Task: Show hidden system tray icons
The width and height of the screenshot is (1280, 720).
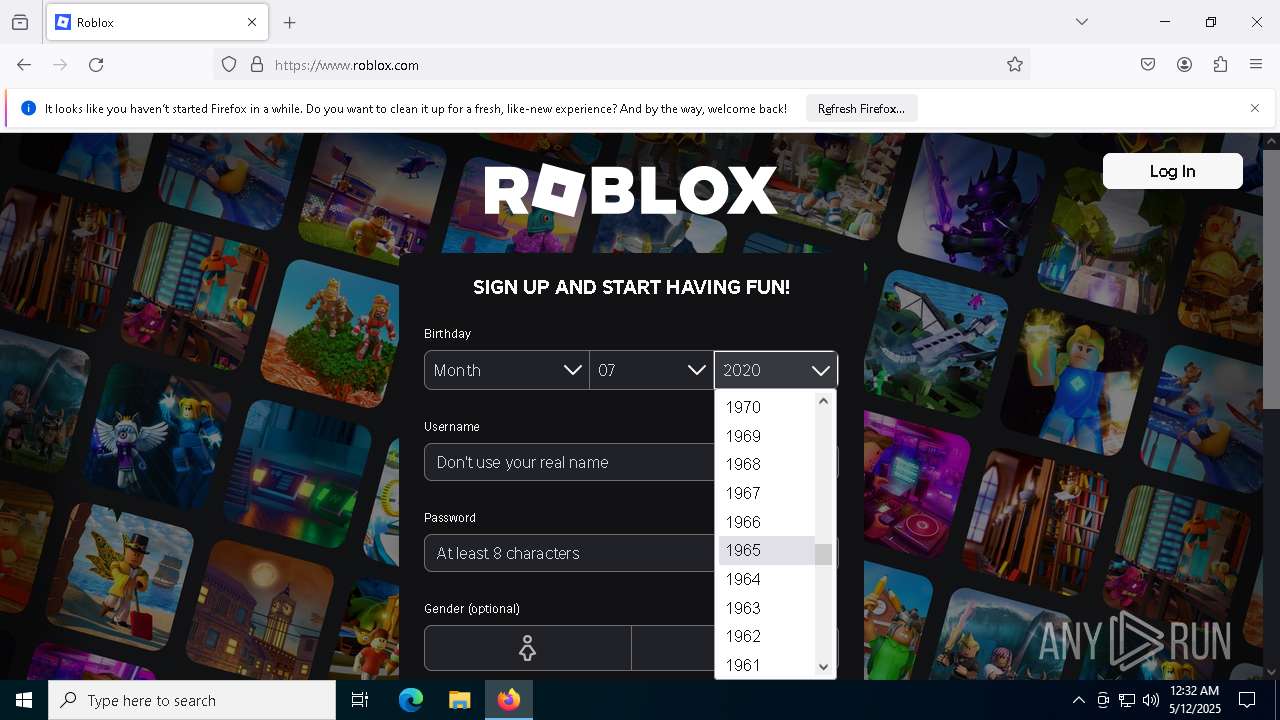Action: pyautogui.click(x=1078, y=700)
